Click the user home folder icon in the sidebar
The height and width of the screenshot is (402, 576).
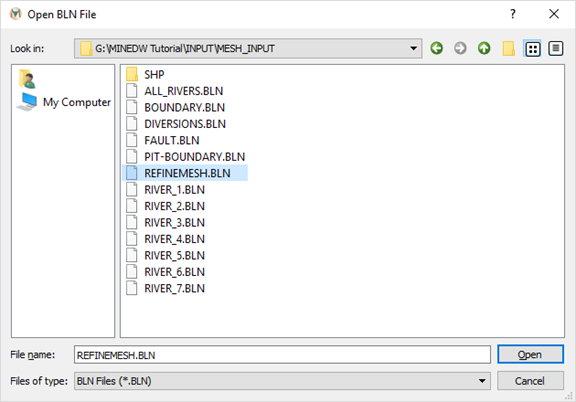click(27, 79)
